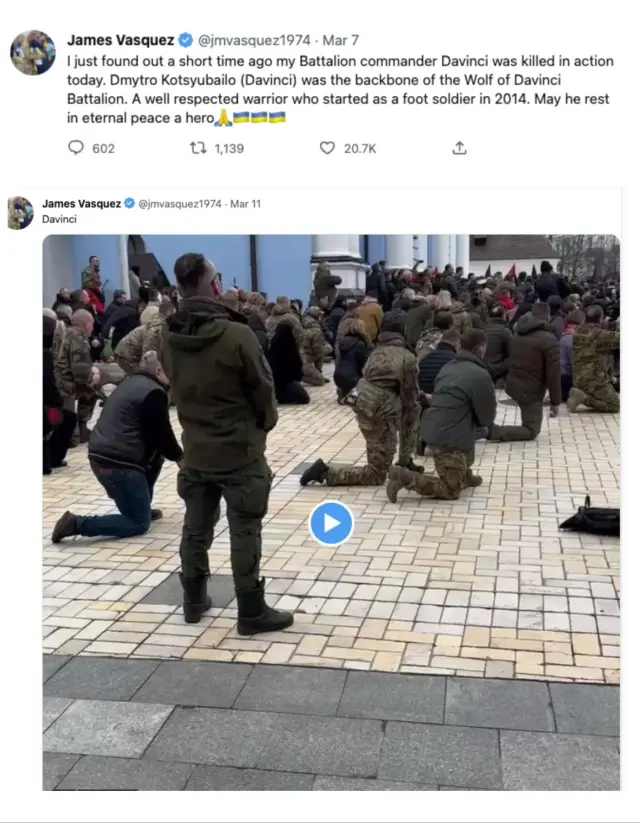Click verified badge in Mar 11 tweet
The height and width of the screenshot is (823, 640).
click(129, 204)
